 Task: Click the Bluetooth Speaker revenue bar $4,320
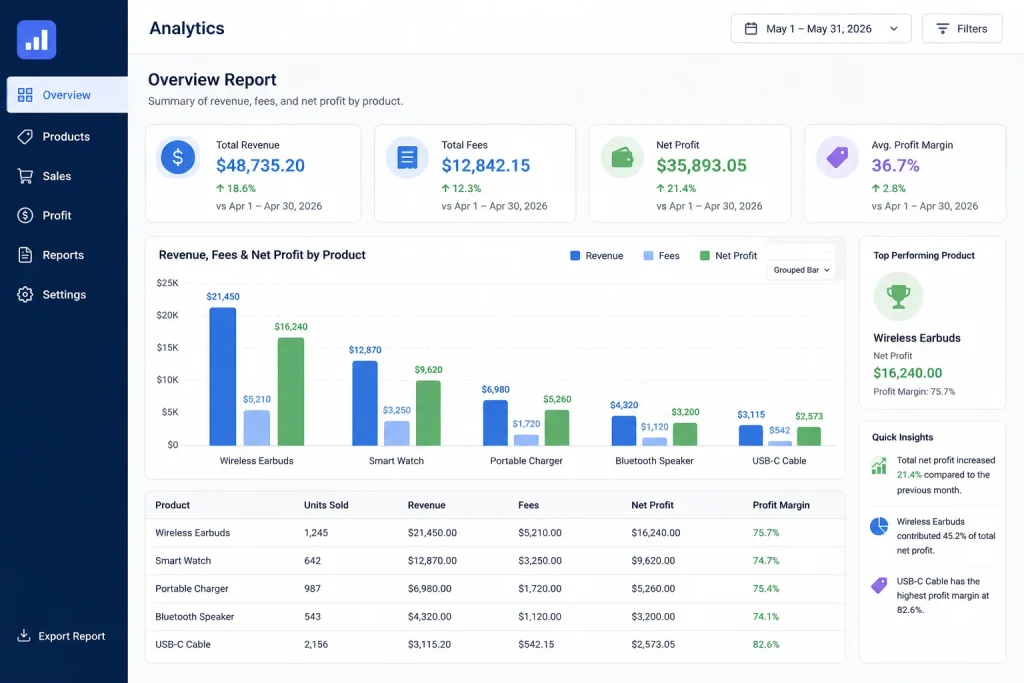pos(624,431)
